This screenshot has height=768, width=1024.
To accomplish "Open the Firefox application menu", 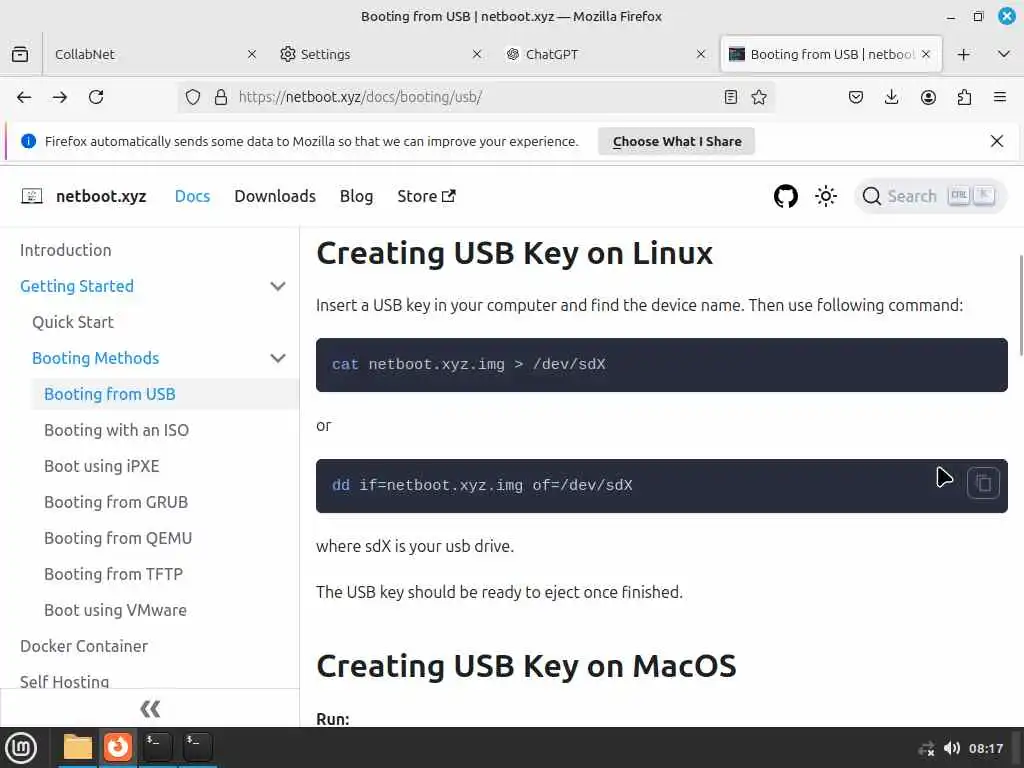I will [999, 97].
